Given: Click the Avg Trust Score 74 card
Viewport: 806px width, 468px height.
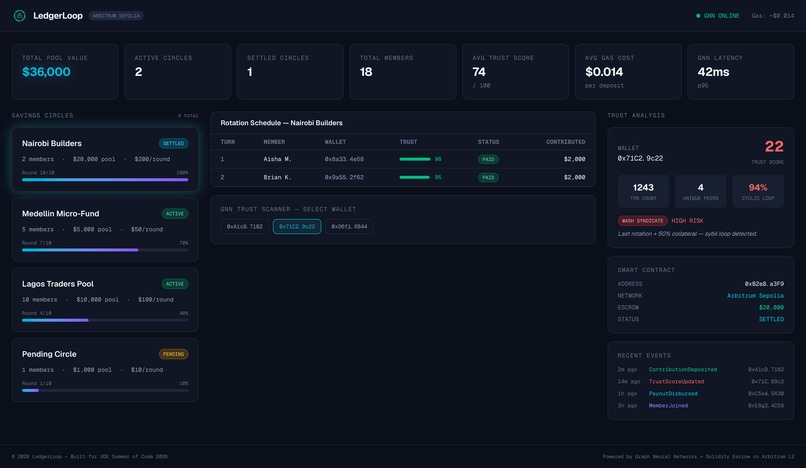Looking at the screenshot, I should point(516,71).
